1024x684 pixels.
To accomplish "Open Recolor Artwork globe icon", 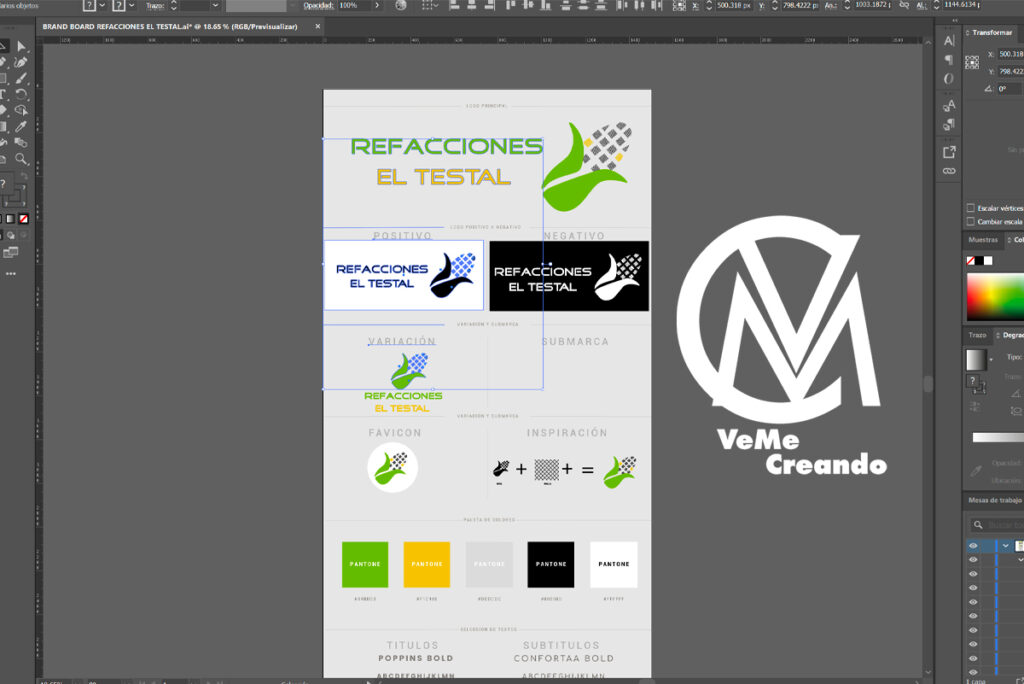I will coord(401,5).
